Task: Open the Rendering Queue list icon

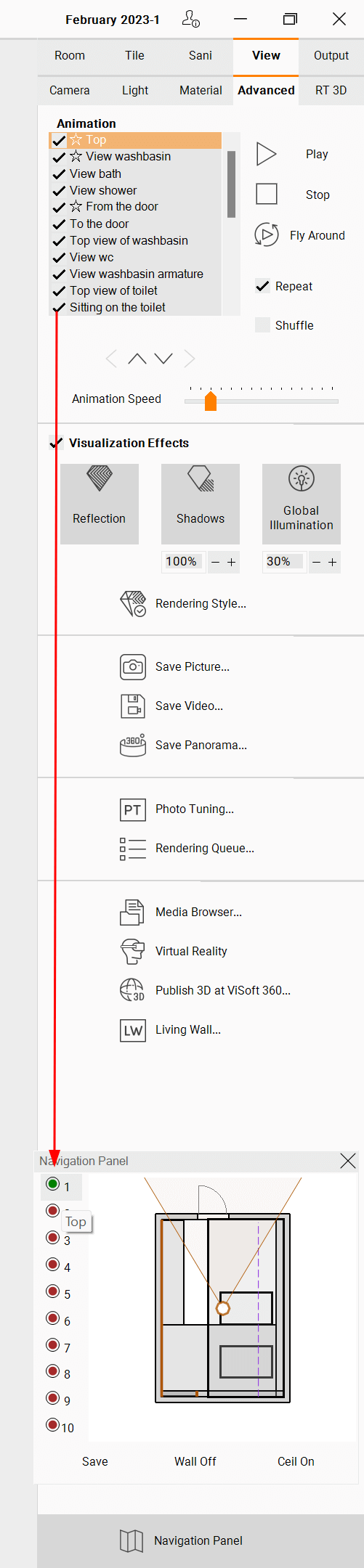Action: pyautogui.click(x=133, y=848)
